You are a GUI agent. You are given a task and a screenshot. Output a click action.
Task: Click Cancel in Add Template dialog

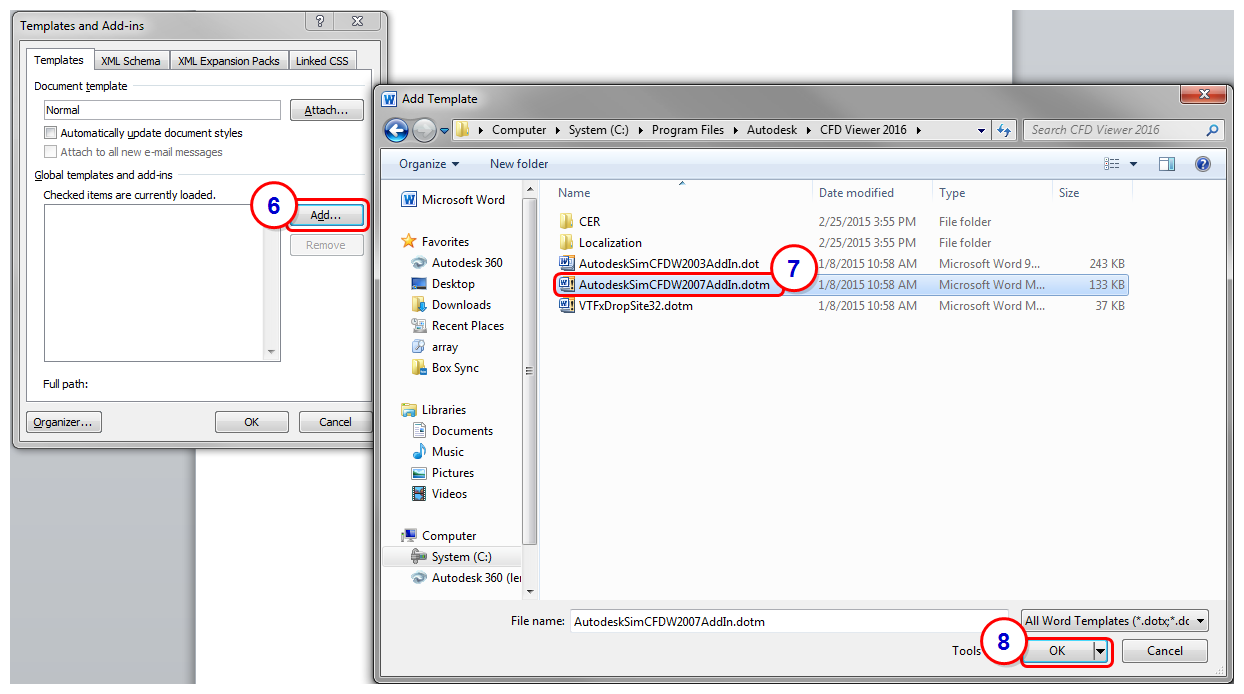click(1165, 651)
